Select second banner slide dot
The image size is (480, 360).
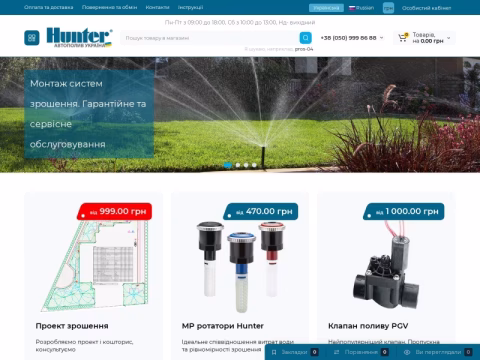point(238,165)
